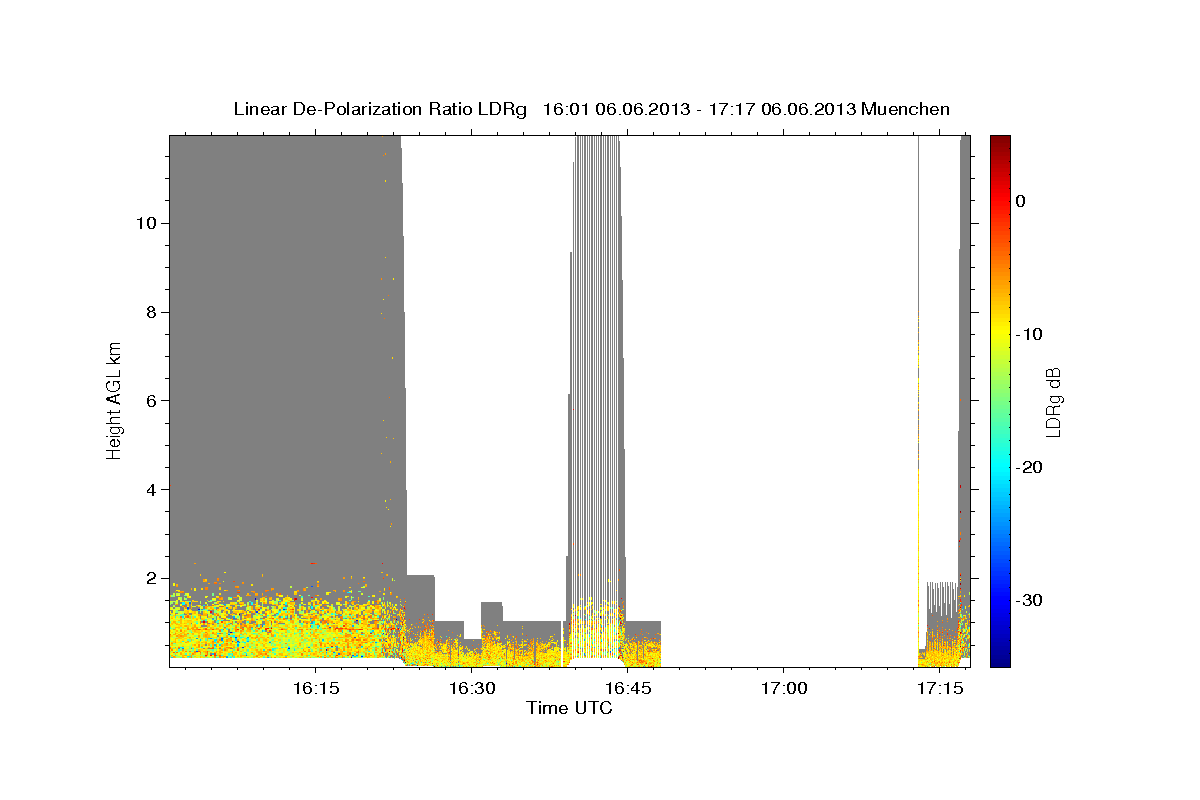1200x800 pixels.
Task: Click the 16:30 time tick label
Action: 471,689
